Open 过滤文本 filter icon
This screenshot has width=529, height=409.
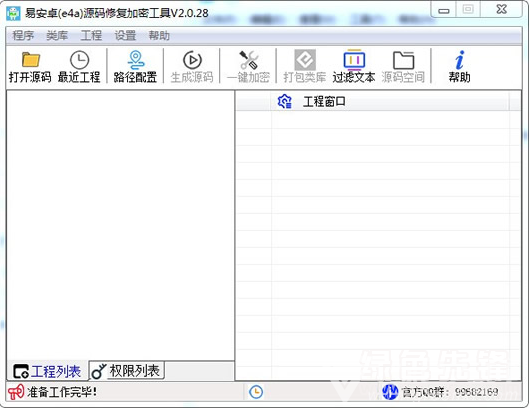pos(354,60)
